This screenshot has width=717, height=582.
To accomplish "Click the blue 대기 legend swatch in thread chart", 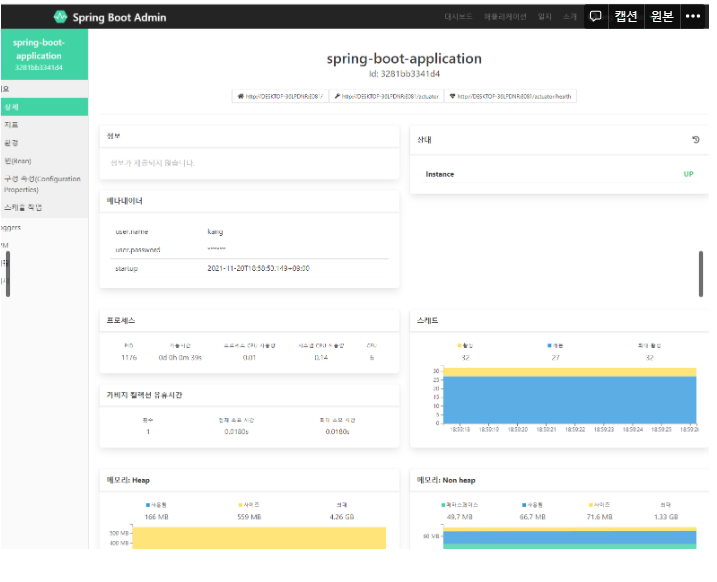I will point(550,346).
